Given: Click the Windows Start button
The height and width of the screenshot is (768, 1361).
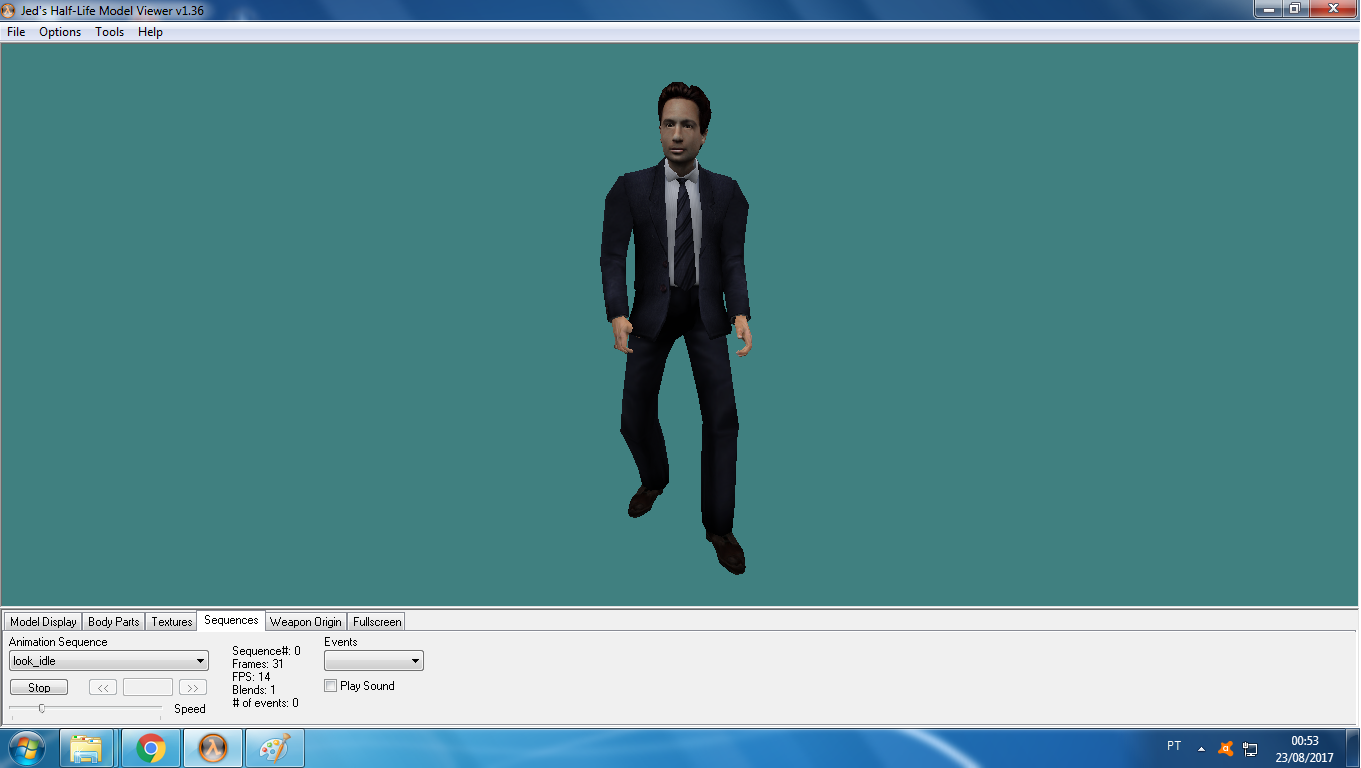Looking at the screenshot, I should coord(26,748).
